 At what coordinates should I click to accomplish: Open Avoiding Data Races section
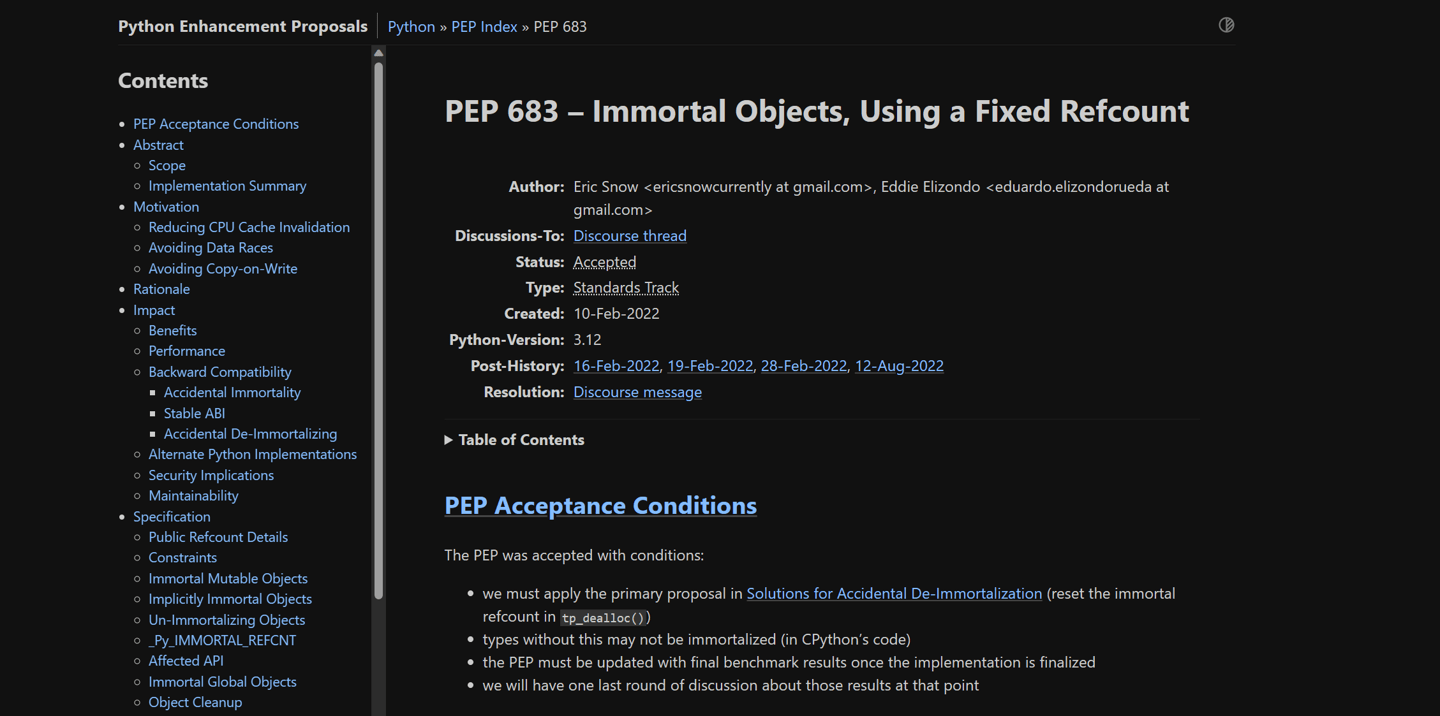point(210,247)
